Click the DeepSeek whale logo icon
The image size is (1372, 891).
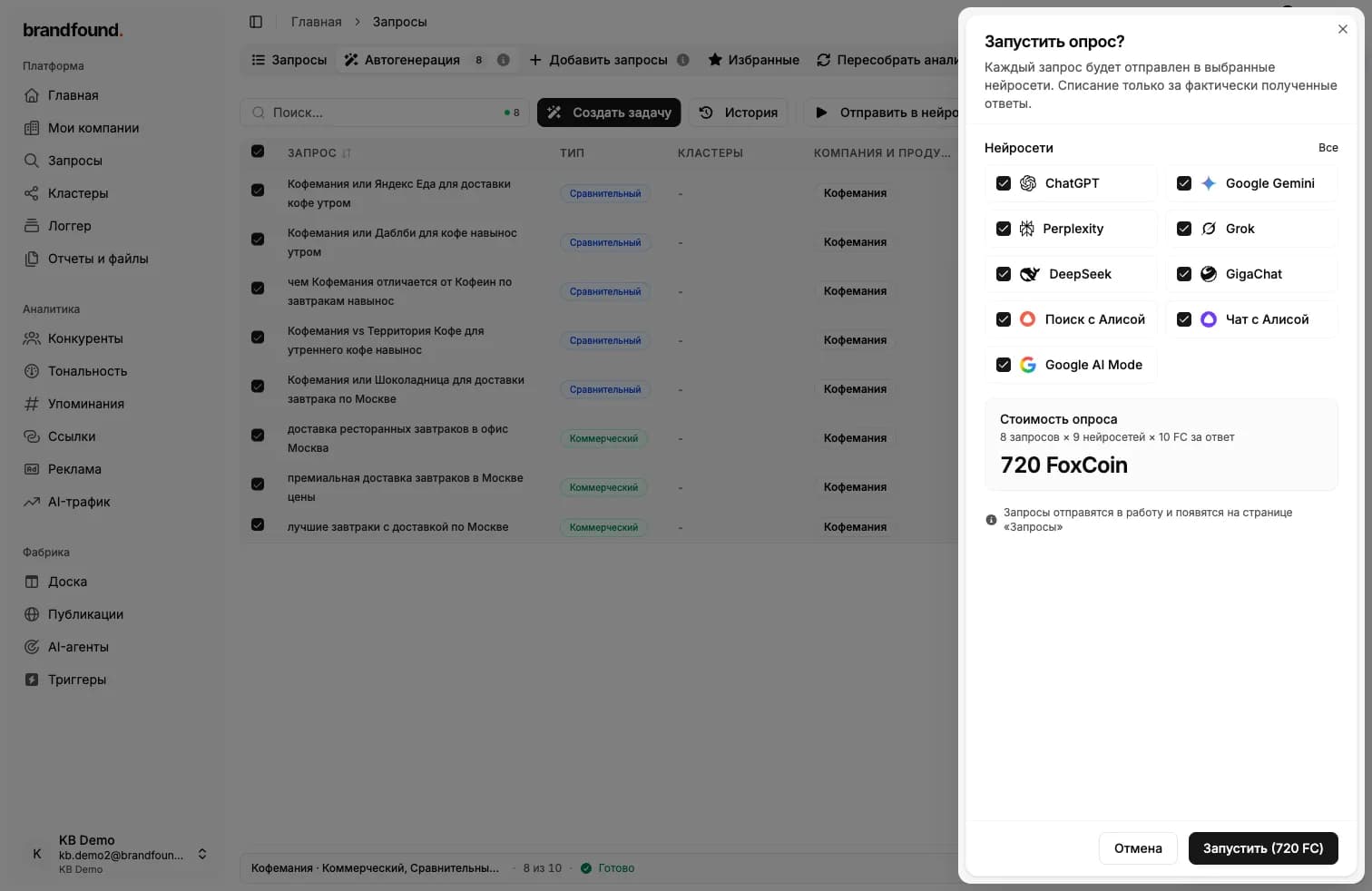1030,274
